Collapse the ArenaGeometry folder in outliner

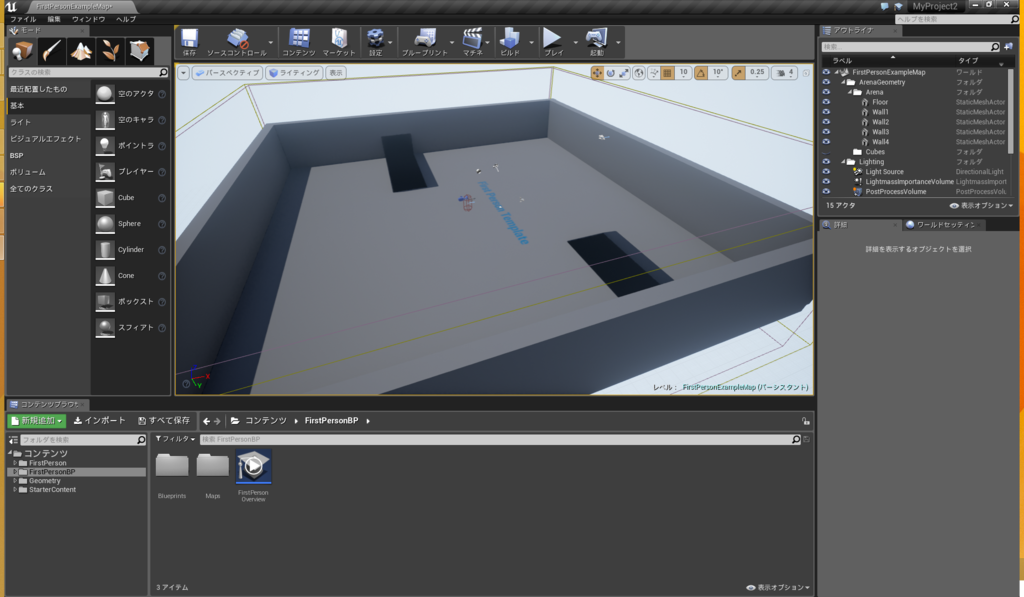click(x=843, y=82)
